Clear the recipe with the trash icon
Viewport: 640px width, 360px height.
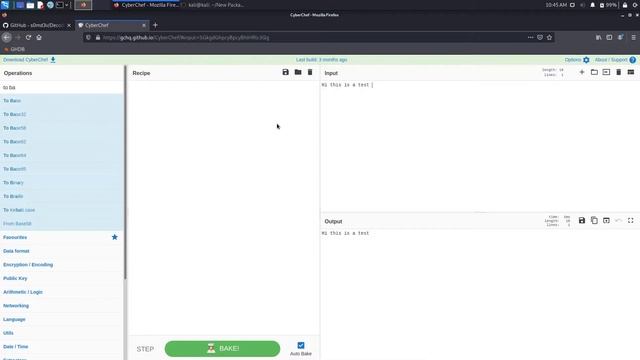click(310, 72)
